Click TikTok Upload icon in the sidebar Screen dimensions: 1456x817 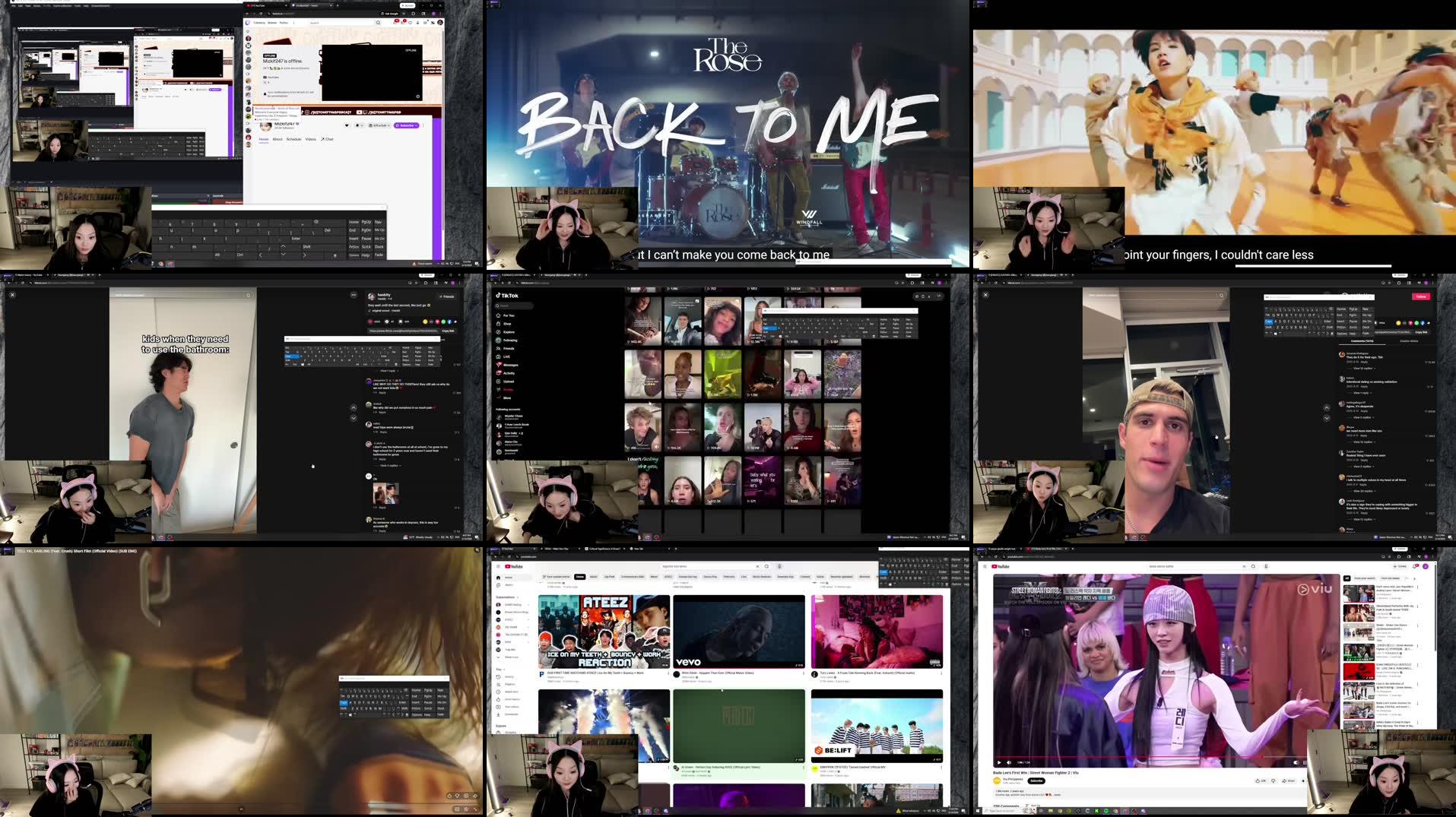click(498, 382)
